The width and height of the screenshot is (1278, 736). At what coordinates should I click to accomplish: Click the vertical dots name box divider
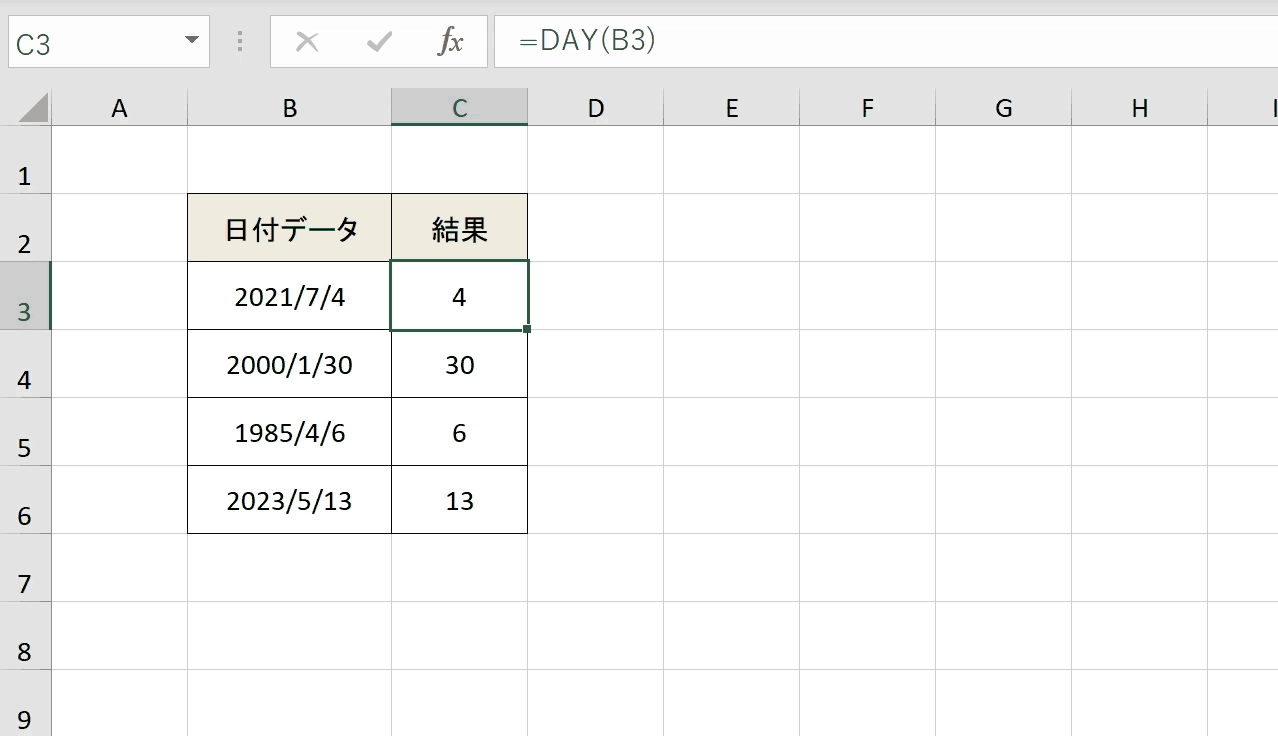click(x=240, y=42)
